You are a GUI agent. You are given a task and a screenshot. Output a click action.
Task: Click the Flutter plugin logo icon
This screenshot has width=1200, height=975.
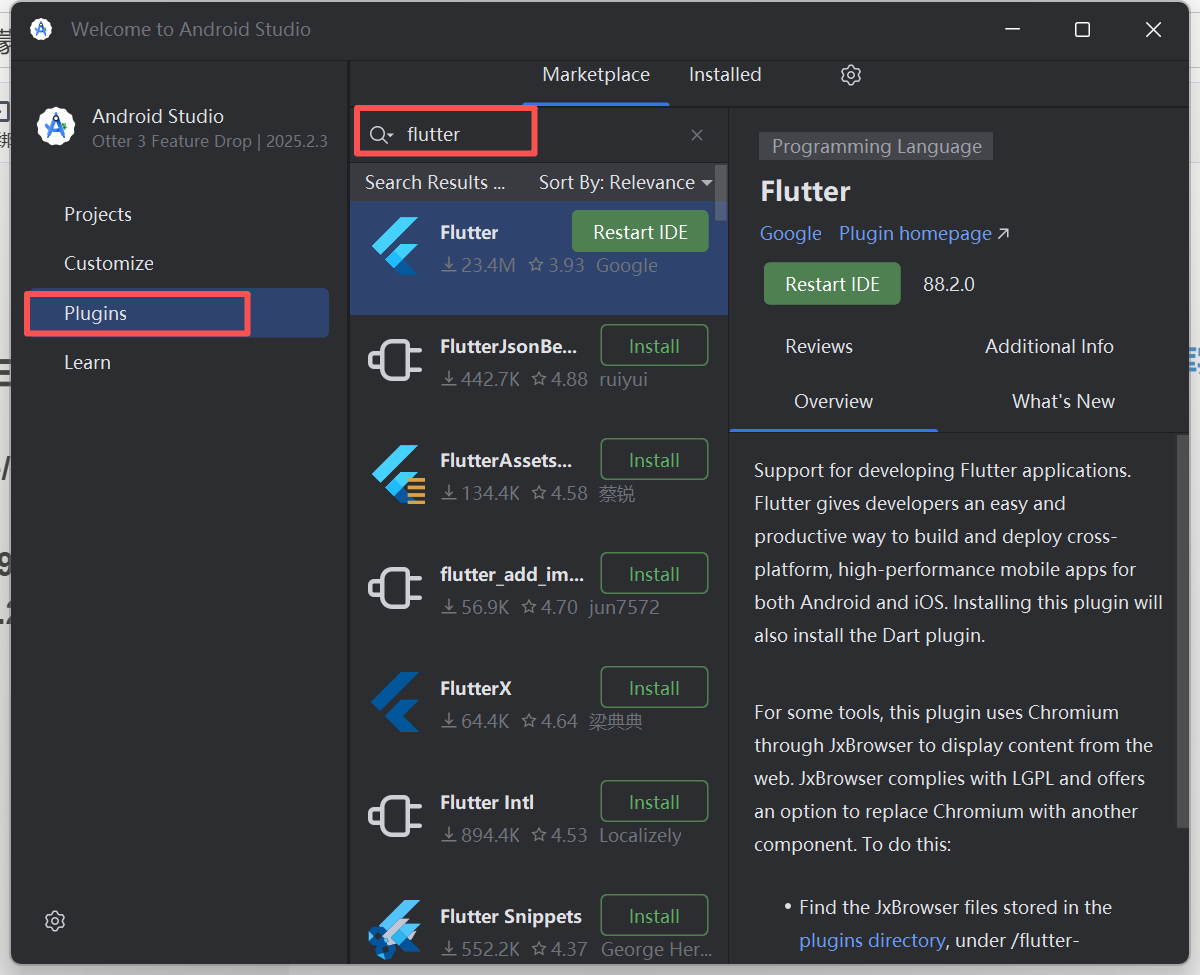tap(395, 246)
